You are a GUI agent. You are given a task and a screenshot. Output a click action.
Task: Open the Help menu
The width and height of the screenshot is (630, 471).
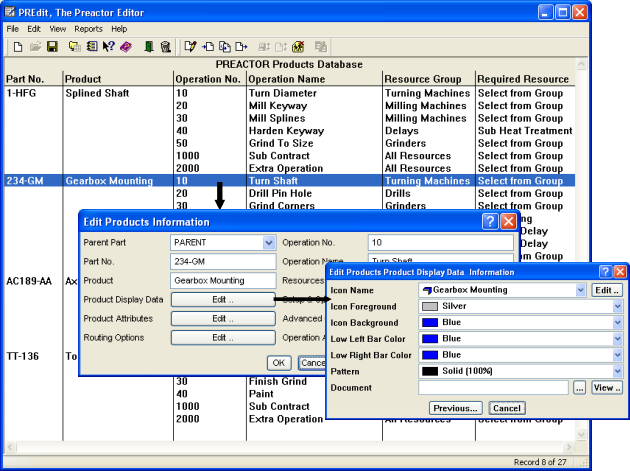coord(119,29)
